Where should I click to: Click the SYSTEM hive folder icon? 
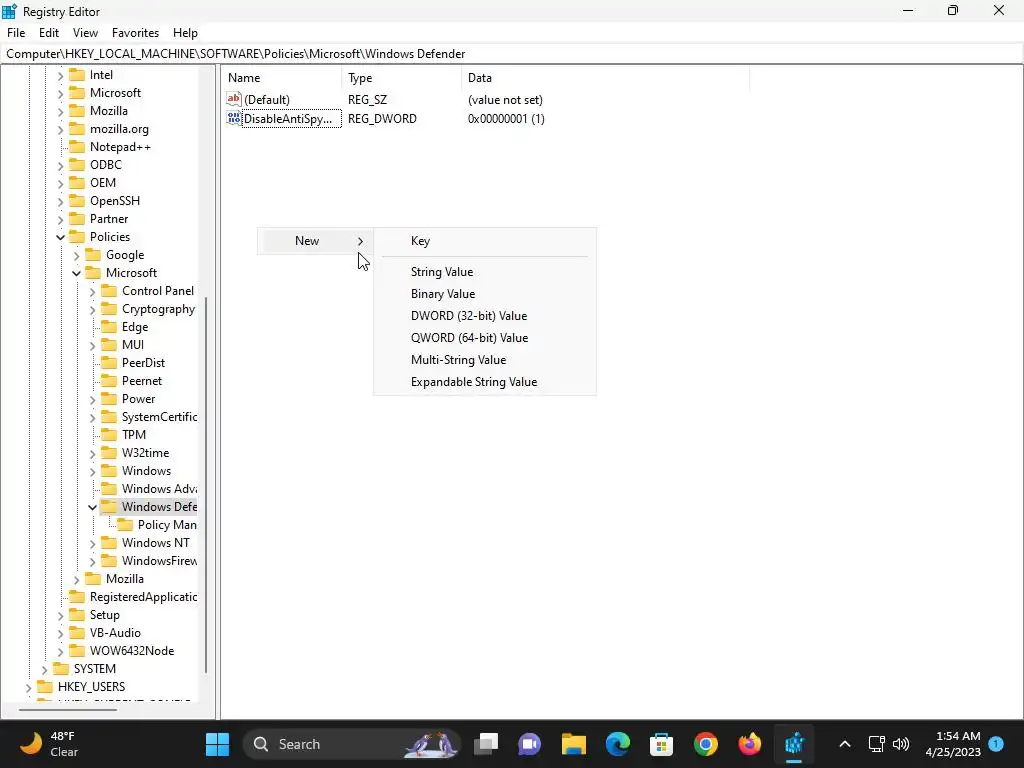[x=61, y=669]
